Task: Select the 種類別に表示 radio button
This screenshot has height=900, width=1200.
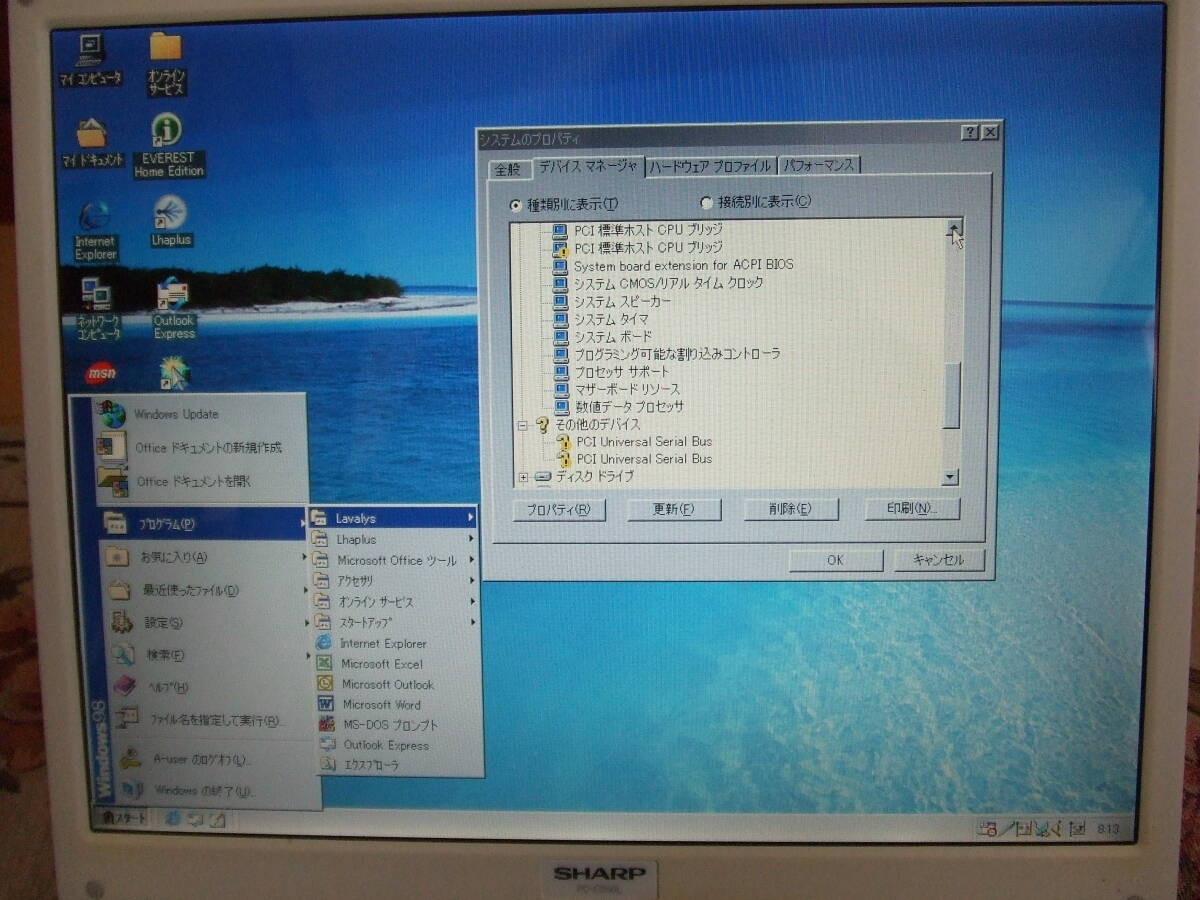Action: tap(516, 204)
